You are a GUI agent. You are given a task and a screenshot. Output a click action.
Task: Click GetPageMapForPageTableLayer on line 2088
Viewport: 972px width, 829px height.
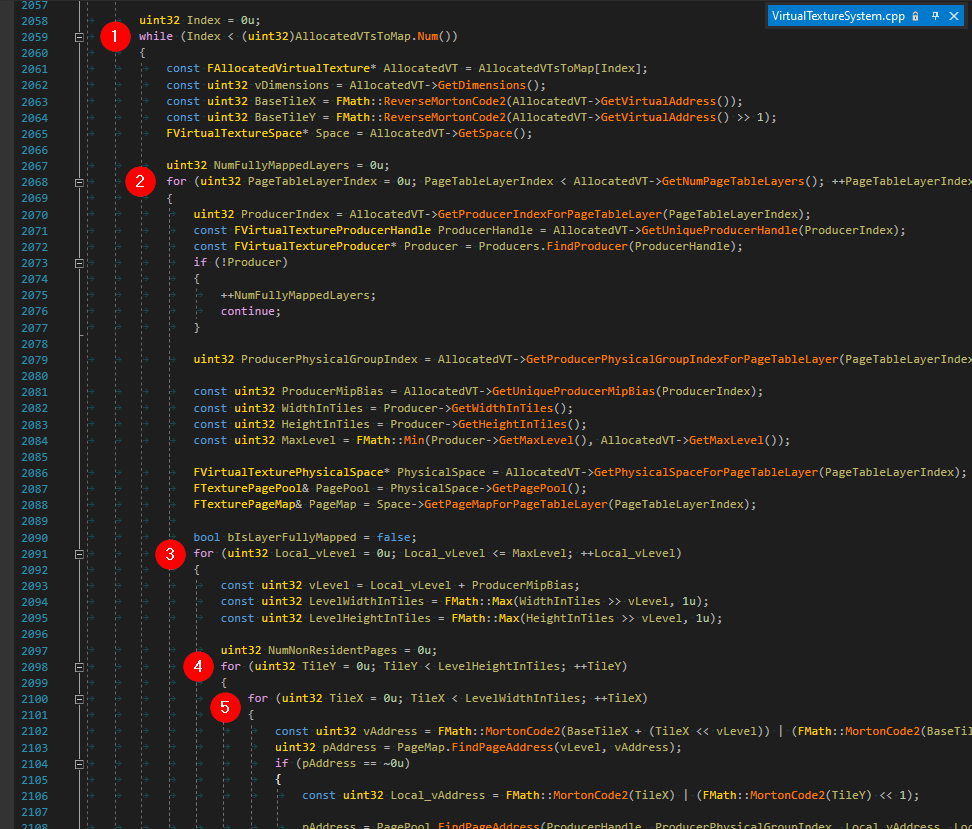[516, 505]
